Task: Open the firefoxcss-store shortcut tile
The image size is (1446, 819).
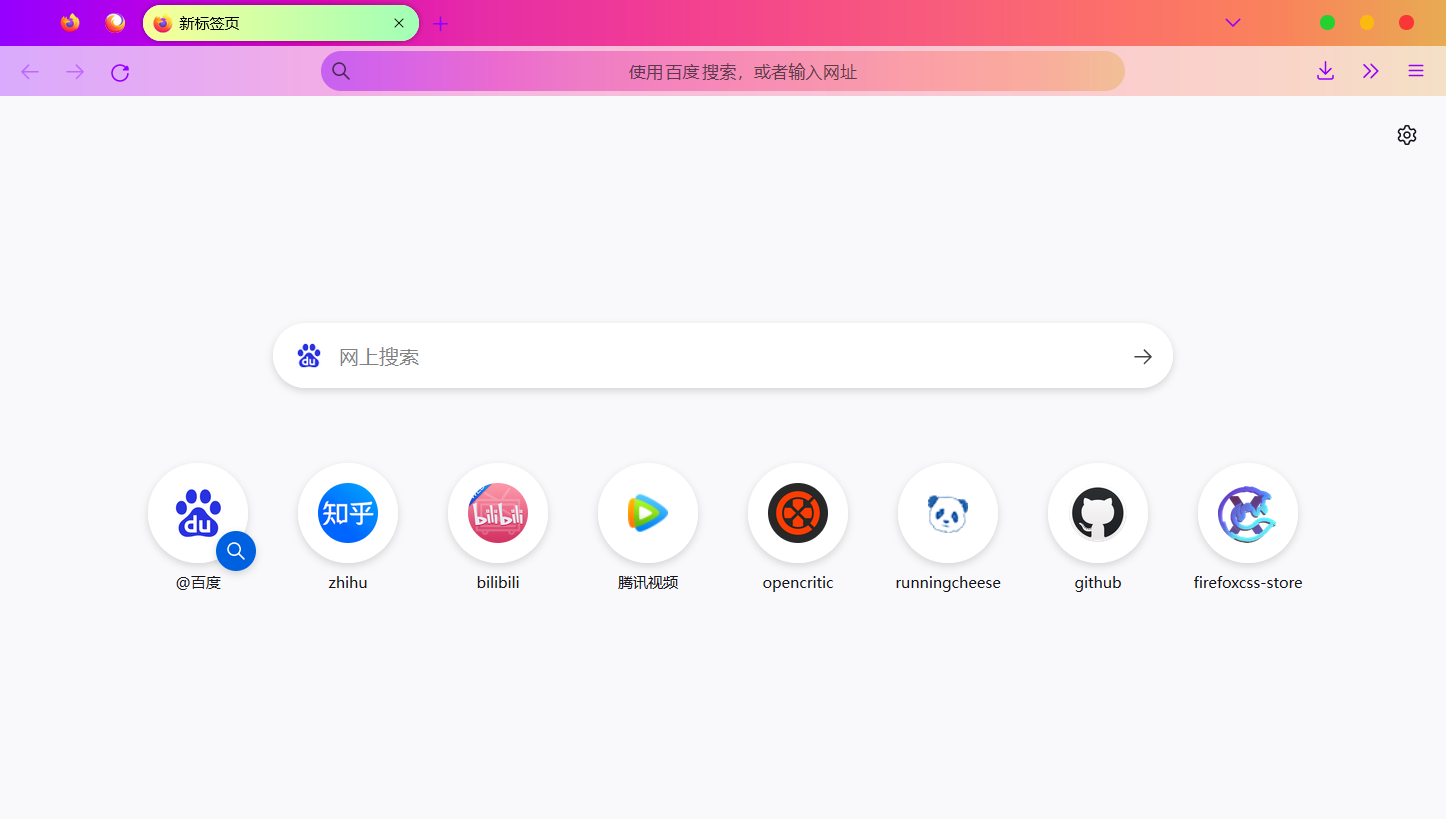Action: [x=1248, y=513]
